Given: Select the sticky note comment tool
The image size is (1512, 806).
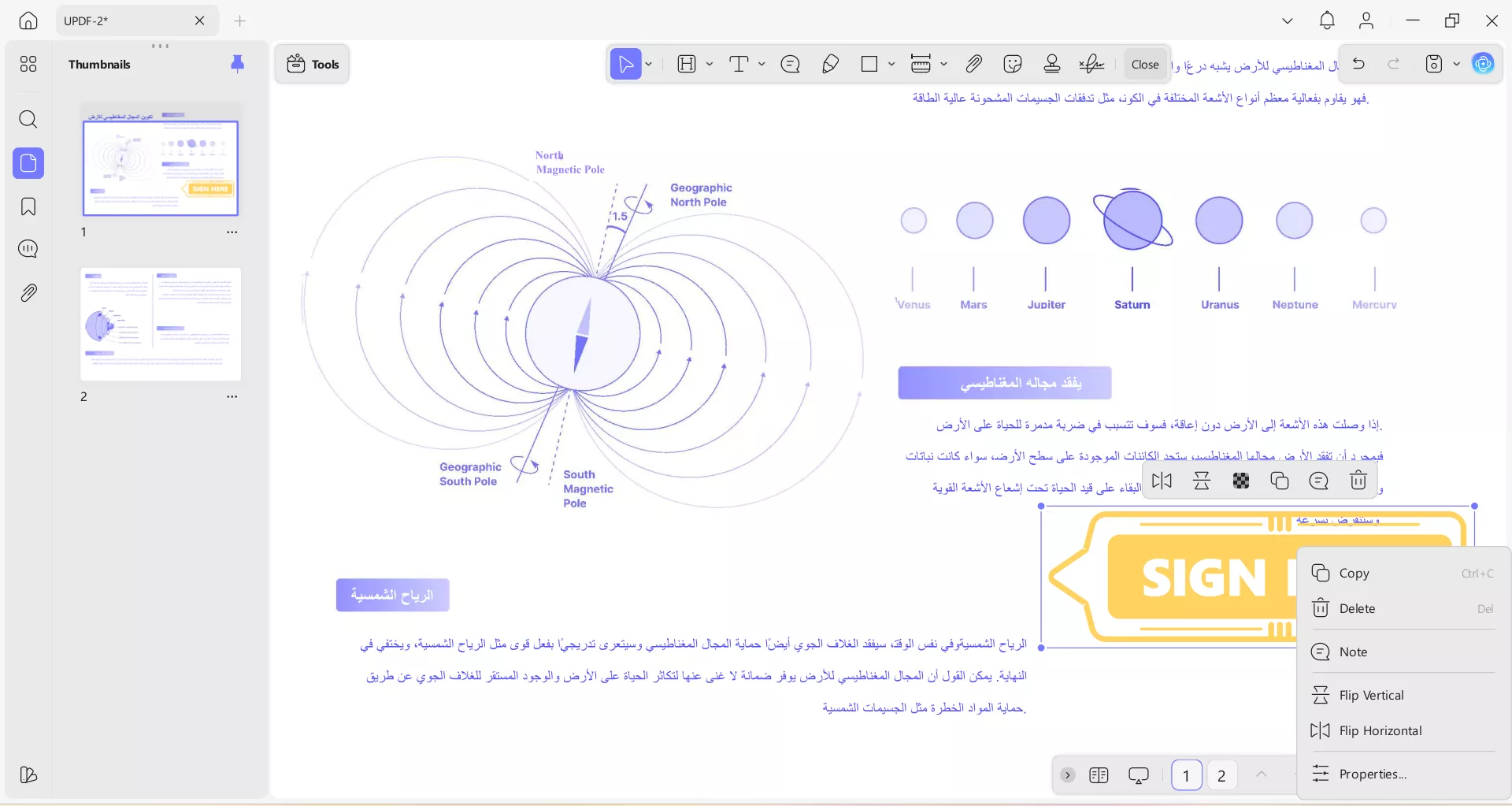Looking at the screenshot, I should point(791,64).
